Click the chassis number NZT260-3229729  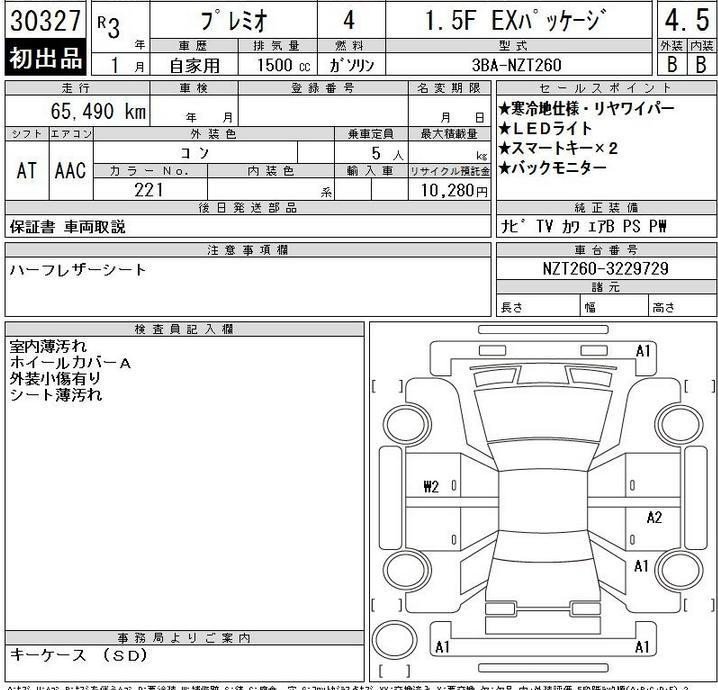click(x=605, y=268)
